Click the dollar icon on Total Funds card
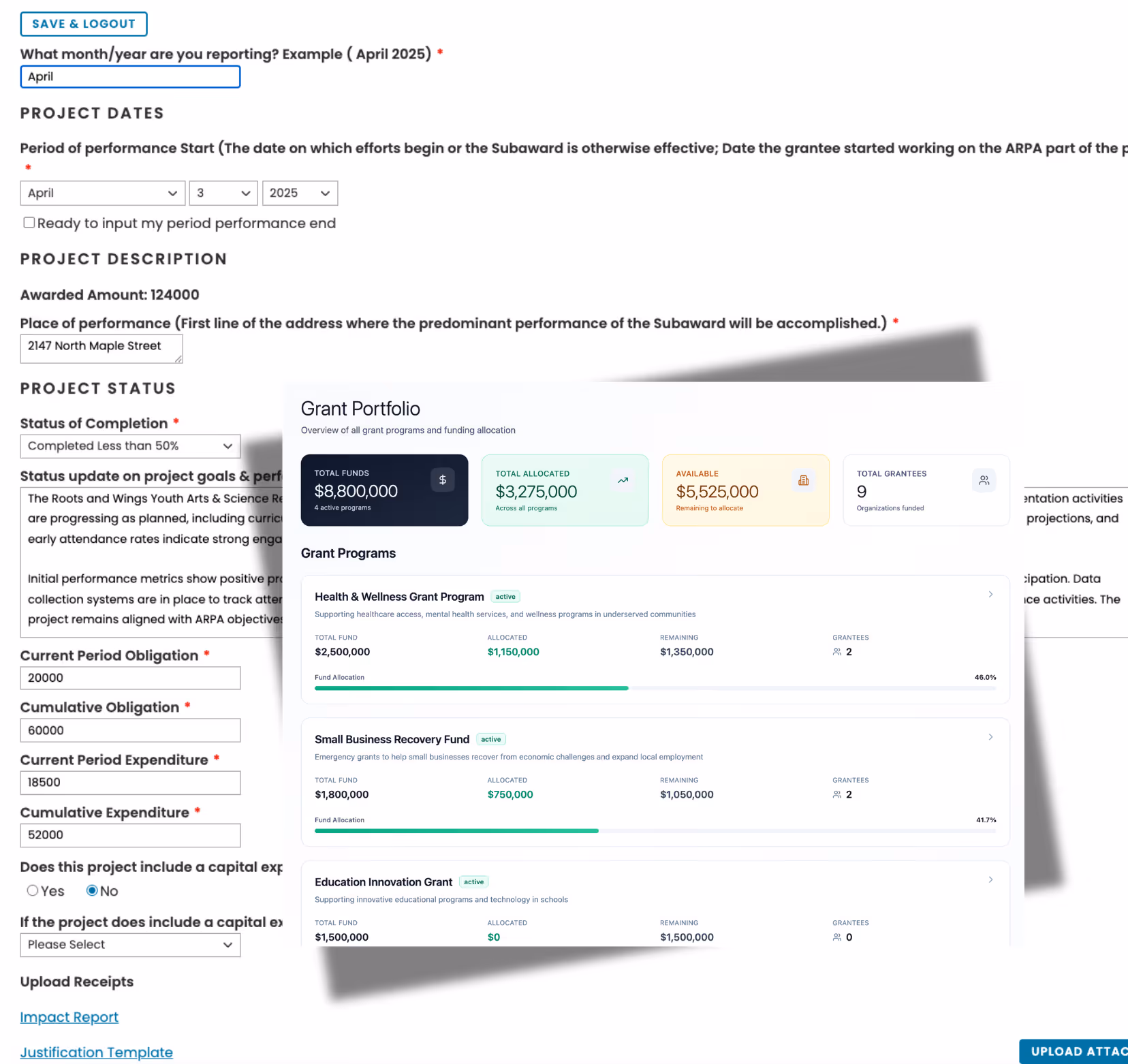1128x1064 pixels. (443, 480)
